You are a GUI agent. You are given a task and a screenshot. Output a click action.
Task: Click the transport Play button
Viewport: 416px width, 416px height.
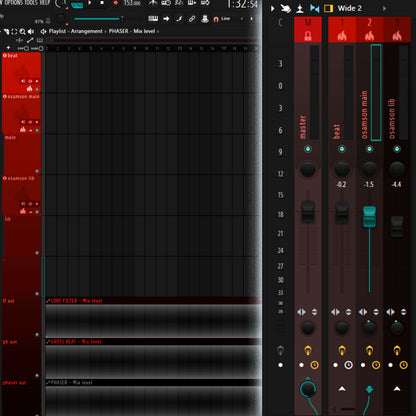[x=90, y=3]
